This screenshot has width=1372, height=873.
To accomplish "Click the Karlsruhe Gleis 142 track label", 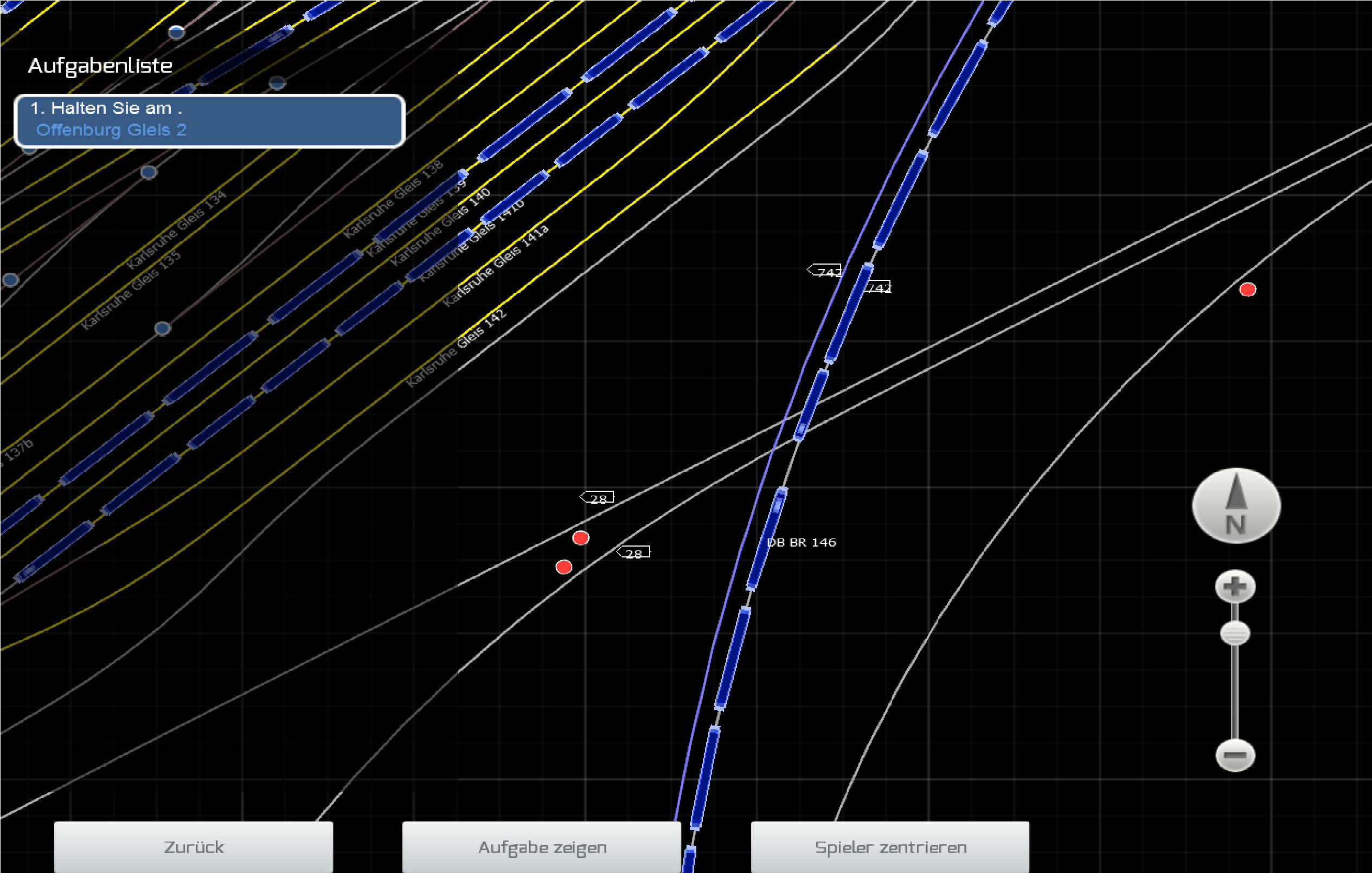I will tap(456, 348).
